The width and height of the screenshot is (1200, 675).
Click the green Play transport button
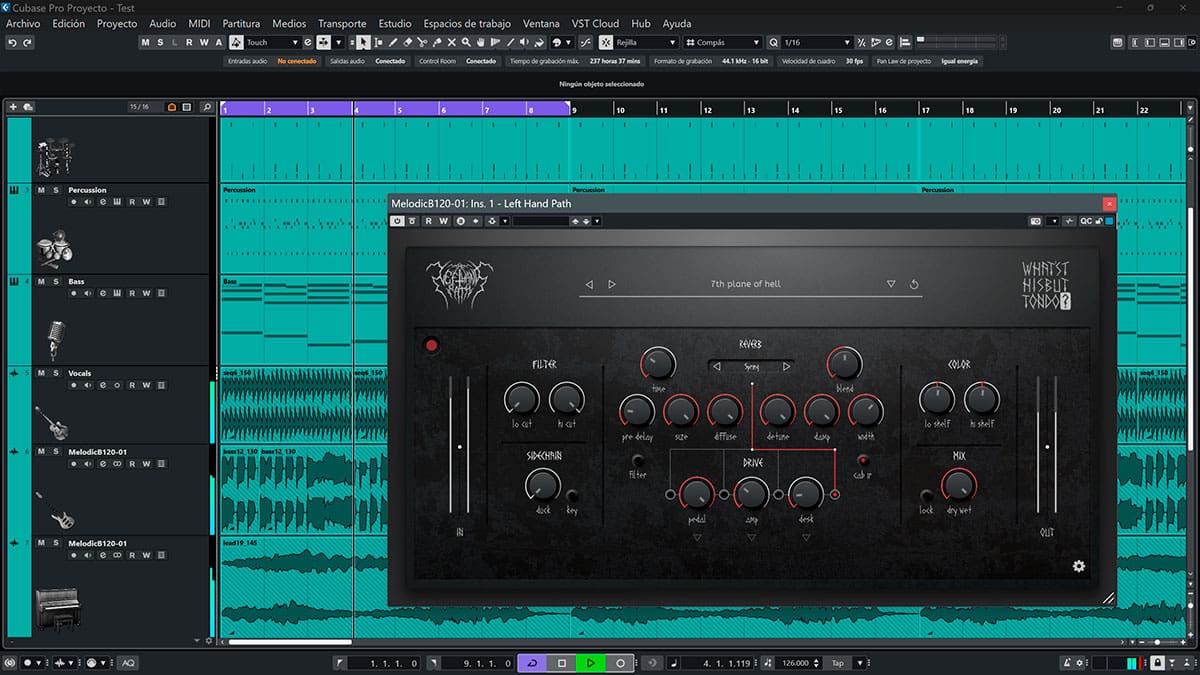coord(591,663)
